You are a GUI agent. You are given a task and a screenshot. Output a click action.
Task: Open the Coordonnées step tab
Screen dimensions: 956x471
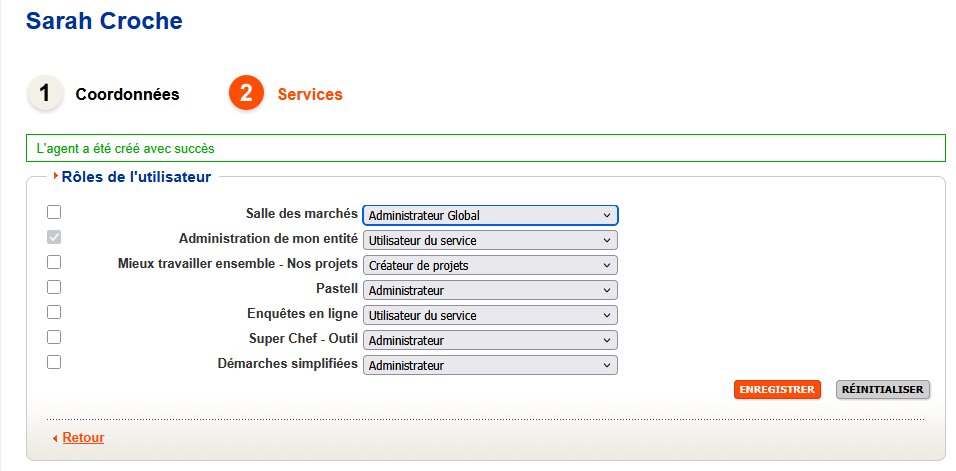pos(127,95)
